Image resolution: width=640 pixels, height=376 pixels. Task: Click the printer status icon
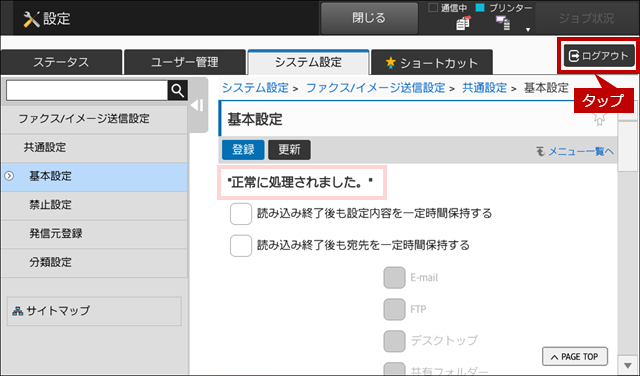coord(503,23)
